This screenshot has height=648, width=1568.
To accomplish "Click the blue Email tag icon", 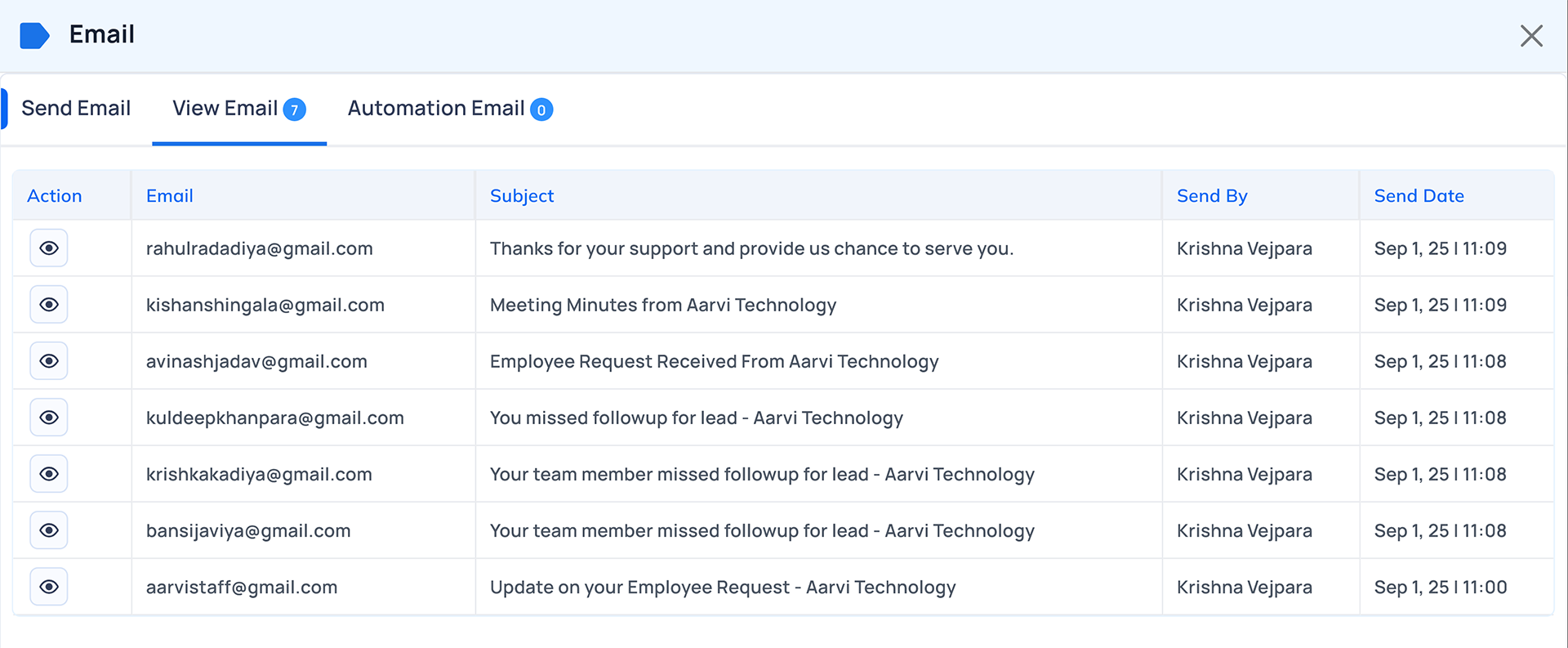I will [34, 35].
